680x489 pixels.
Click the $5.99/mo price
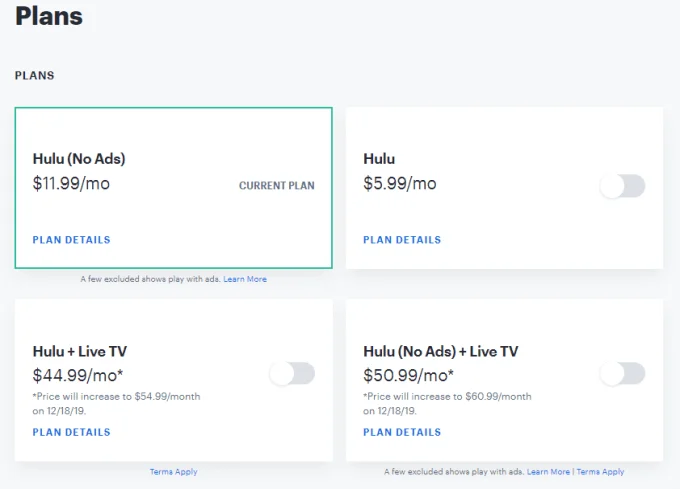pos(400,183)
